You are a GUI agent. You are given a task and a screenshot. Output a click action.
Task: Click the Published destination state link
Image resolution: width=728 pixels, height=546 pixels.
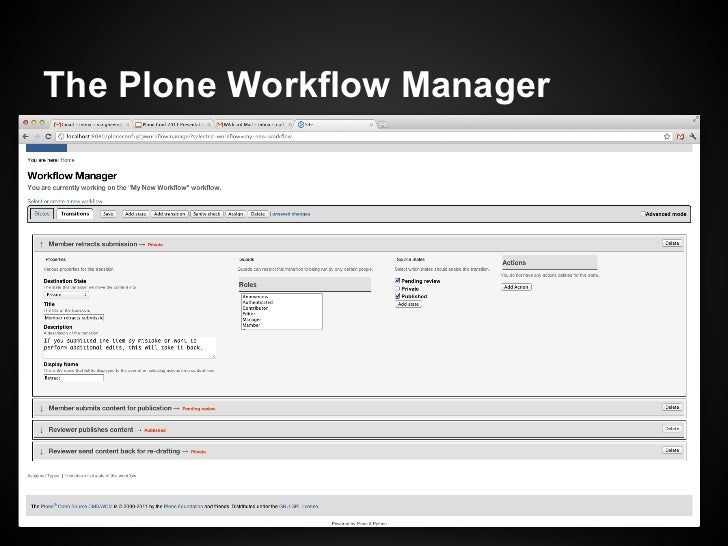155,430
